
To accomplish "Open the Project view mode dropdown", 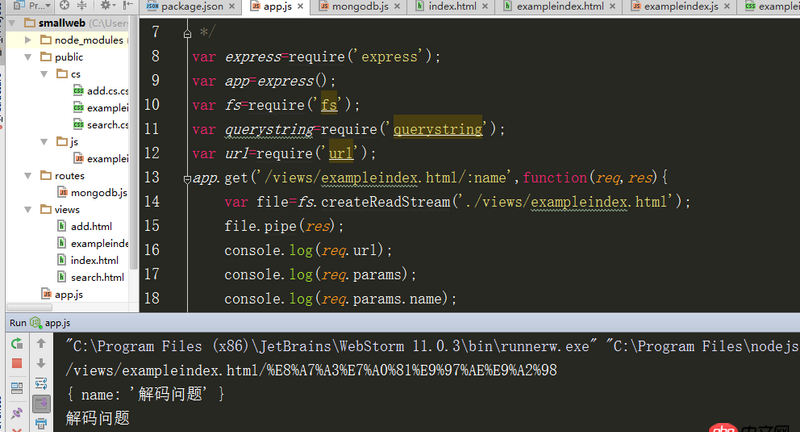I will [32, 6].
